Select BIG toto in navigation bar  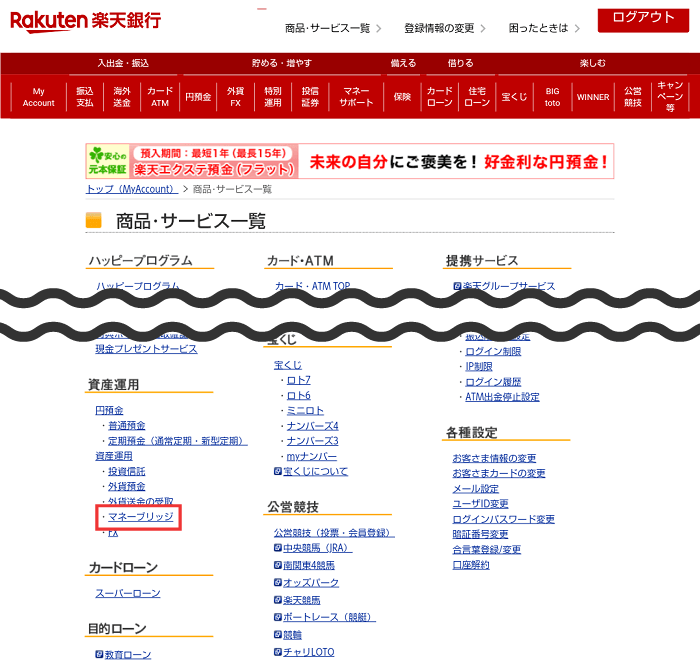point(552,97)
